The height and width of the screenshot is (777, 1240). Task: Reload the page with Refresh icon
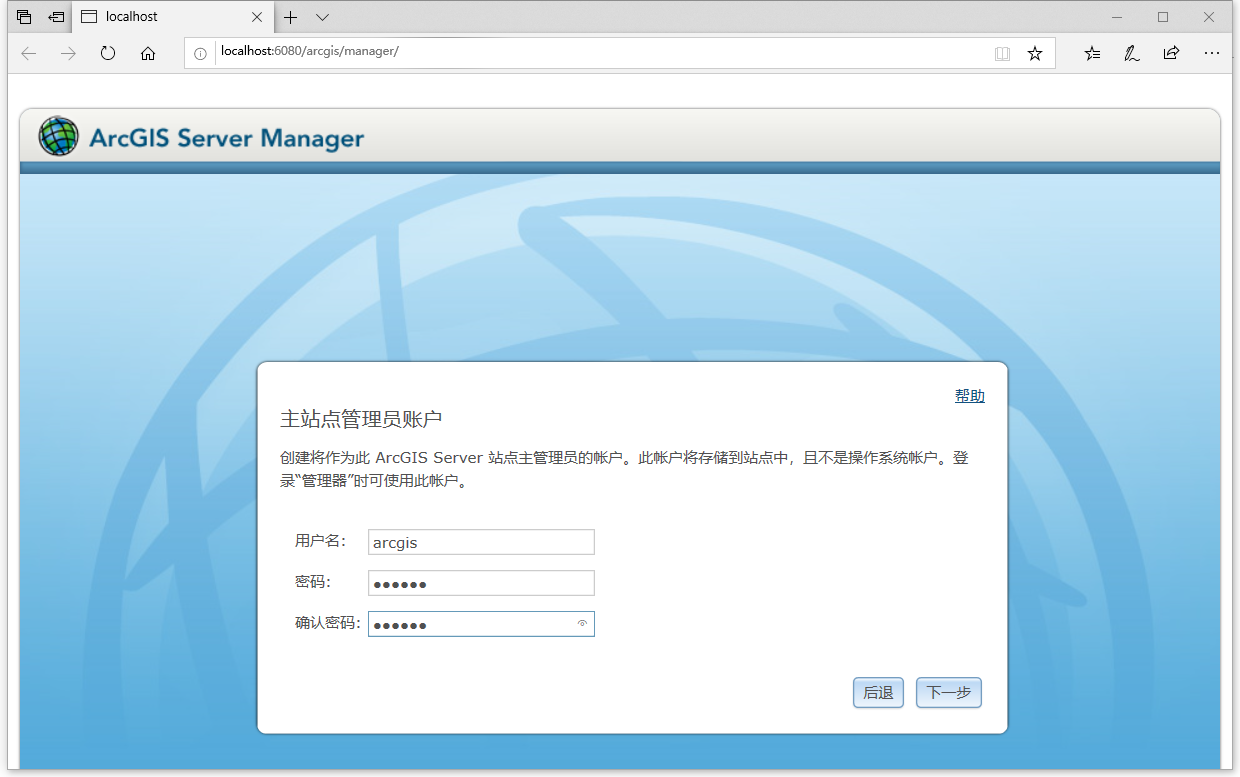(x=108, y=53)
